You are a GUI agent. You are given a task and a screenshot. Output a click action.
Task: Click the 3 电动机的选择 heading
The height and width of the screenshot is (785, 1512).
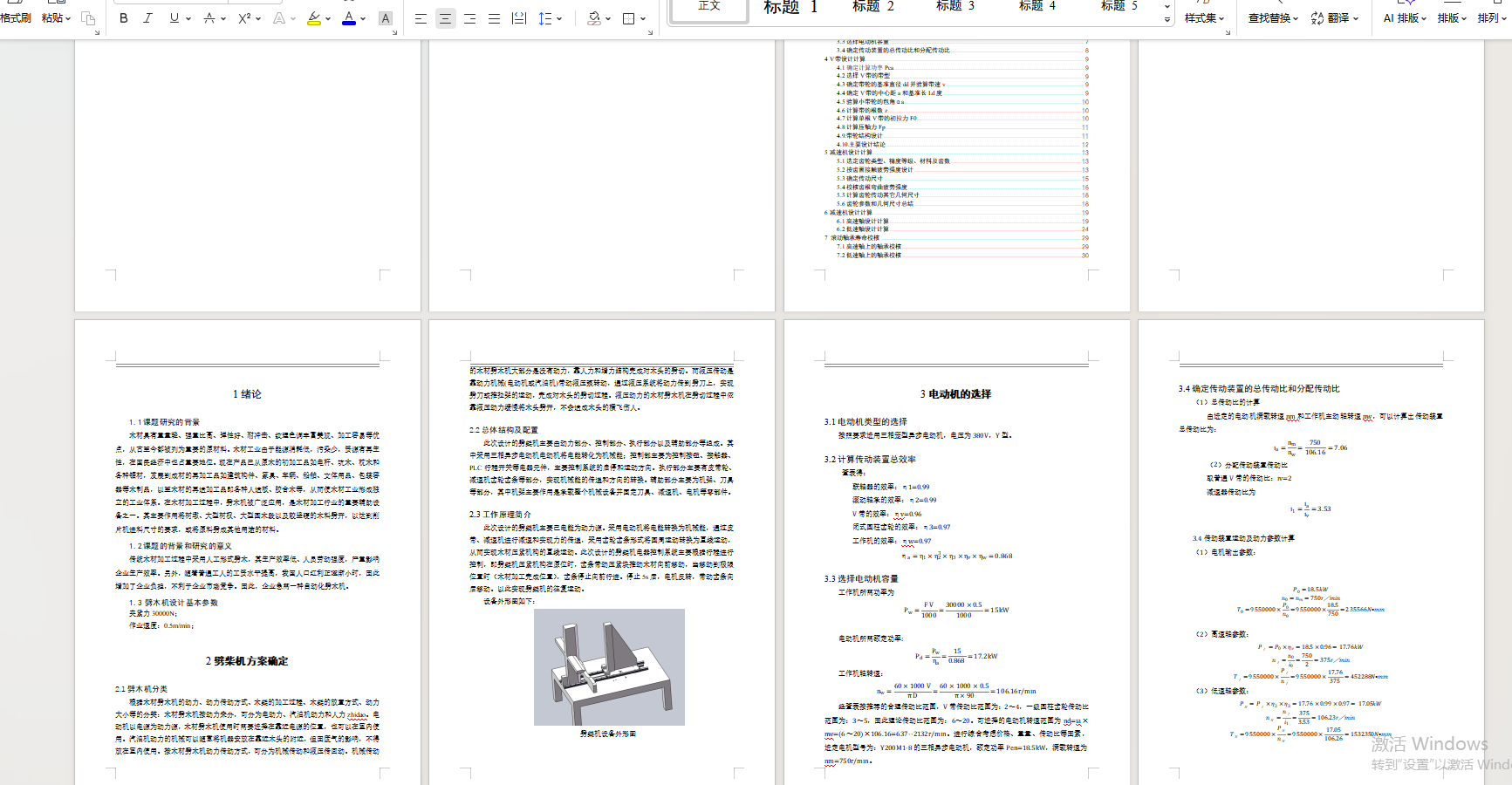[955, 394]
